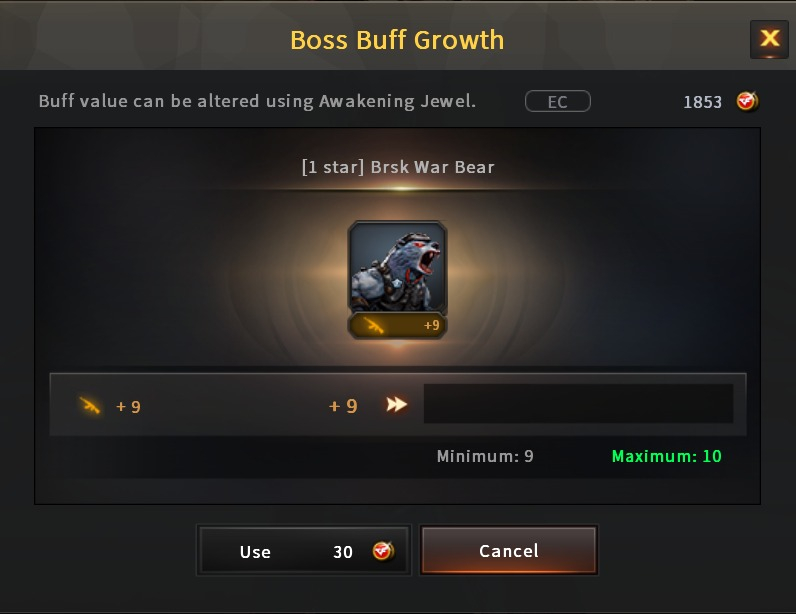Click the [1 star] Brsk War Bear title
The height and width of the screenshot is (614, 796).
point(397,167)
